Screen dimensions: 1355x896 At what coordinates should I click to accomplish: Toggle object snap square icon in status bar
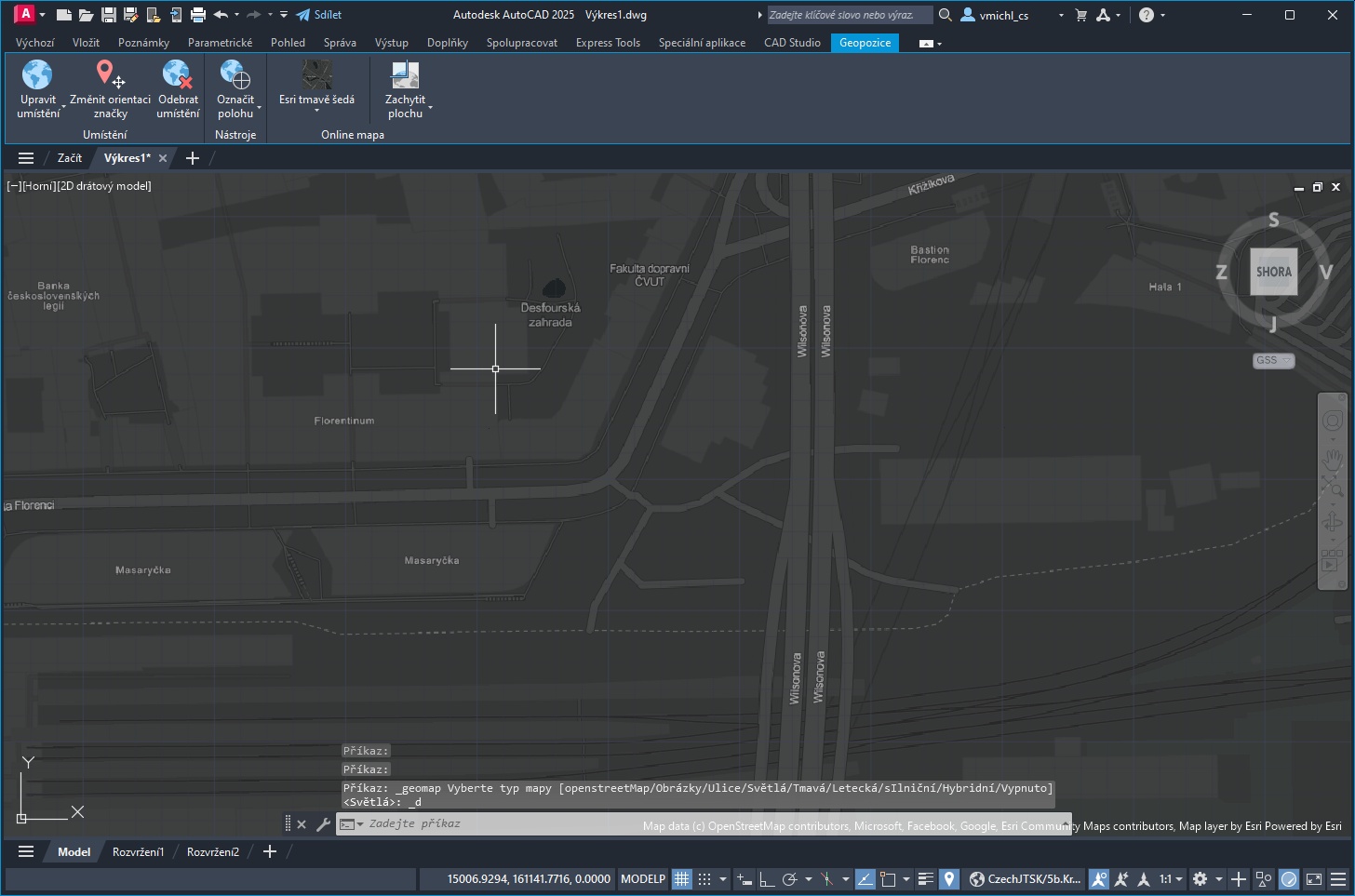click(888, 879)
